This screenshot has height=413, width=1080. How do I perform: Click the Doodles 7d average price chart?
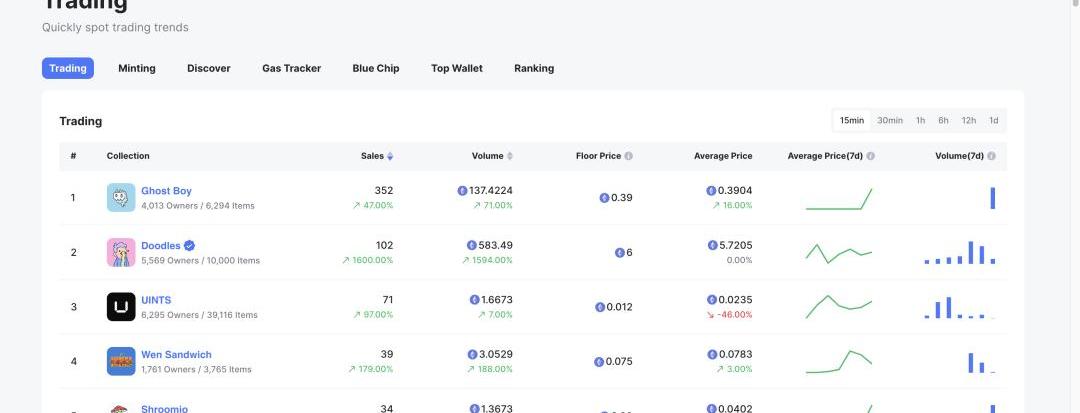point(839,252)
